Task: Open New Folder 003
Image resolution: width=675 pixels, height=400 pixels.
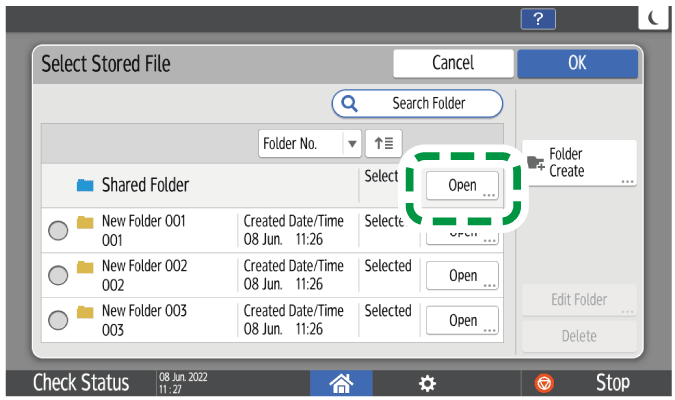Action: [x=462, y=321]
